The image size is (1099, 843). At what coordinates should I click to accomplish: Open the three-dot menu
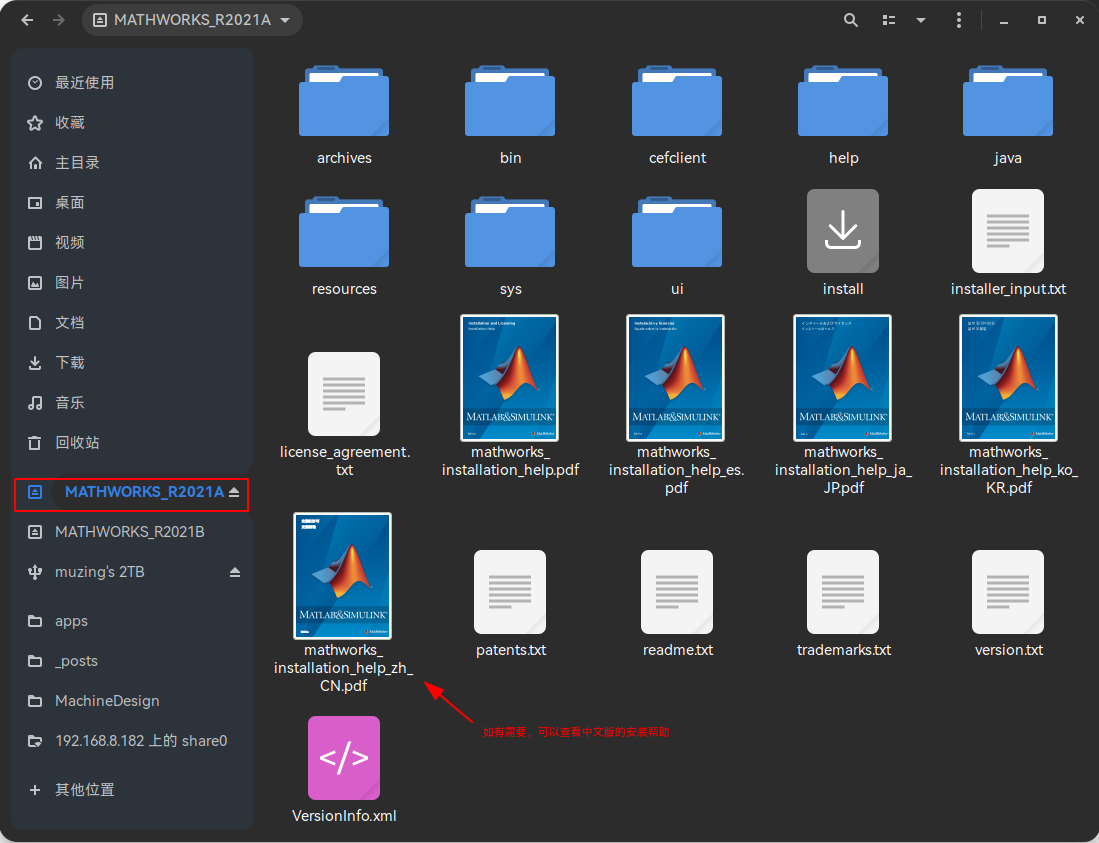[x=958, y=20]
